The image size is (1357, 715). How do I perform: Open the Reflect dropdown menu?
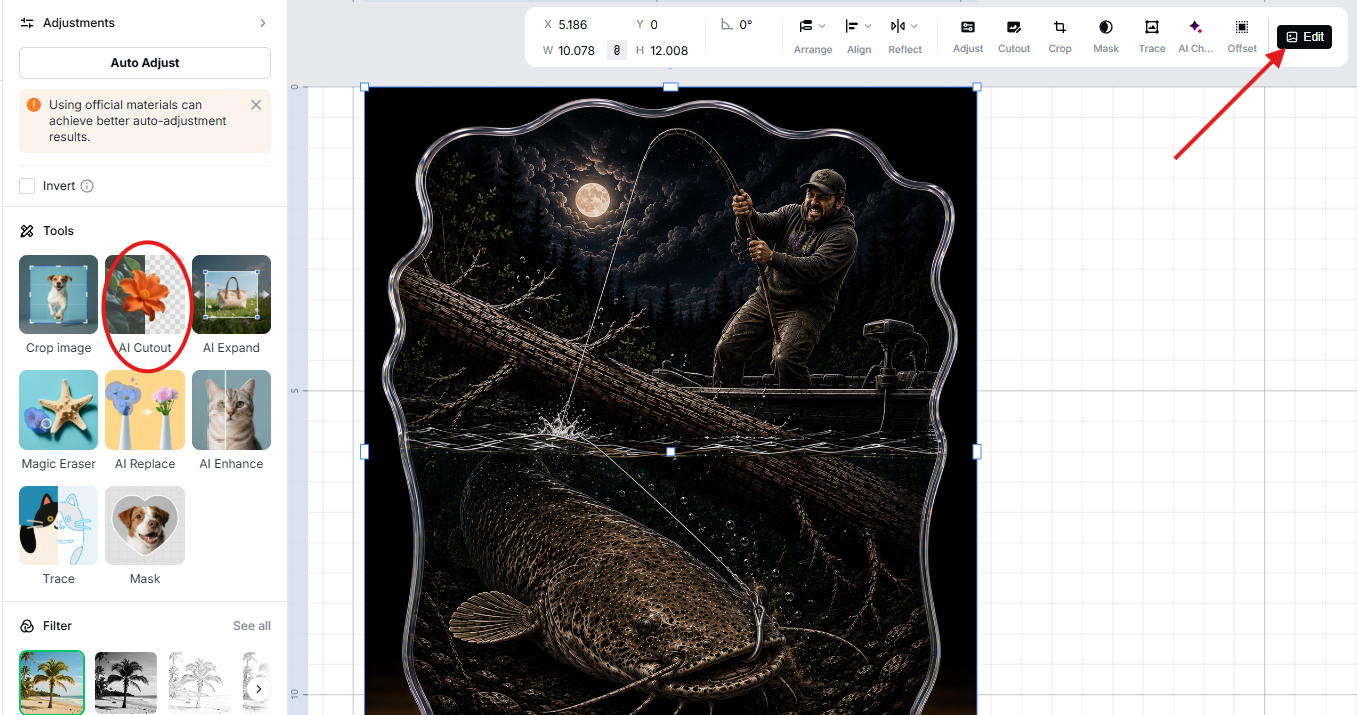pos(905,36)
